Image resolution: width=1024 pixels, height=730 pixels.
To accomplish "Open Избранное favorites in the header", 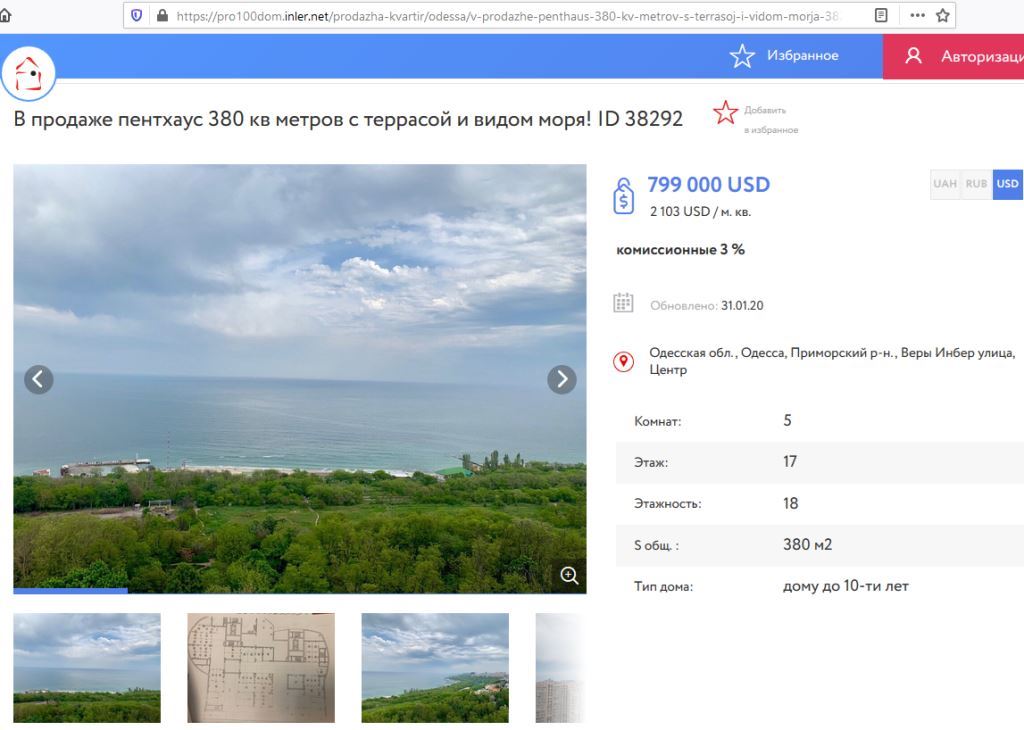I will tap(784, 56).
